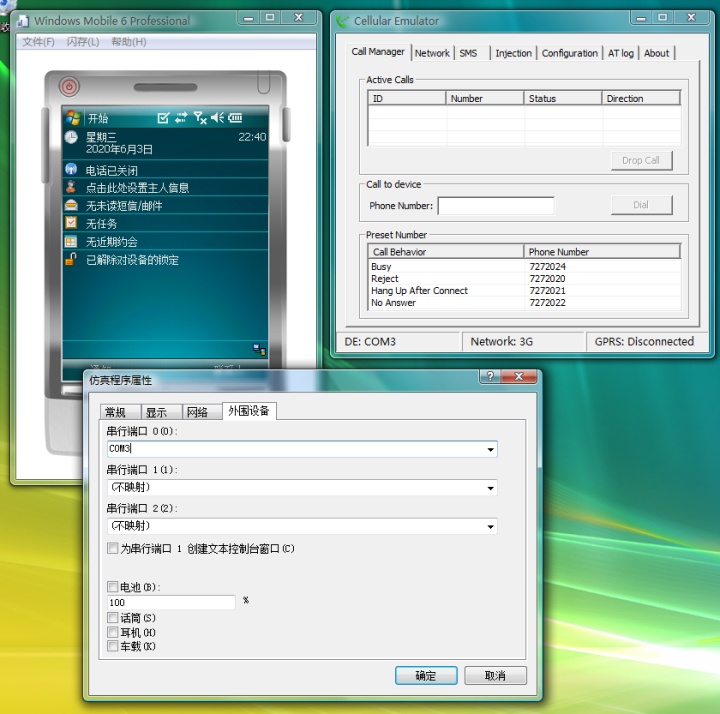This screenshot has width=720, height=714.
Task: Click the data connection arrows icon
Action: click(x=181, y=118)
